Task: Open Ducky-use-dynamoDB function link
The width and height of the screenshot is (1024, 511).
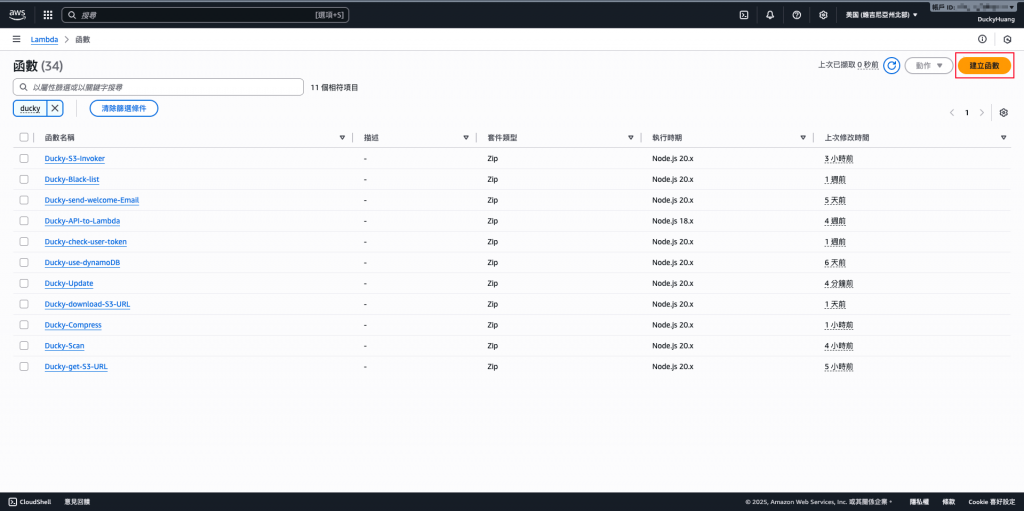Action: point(82,263)
